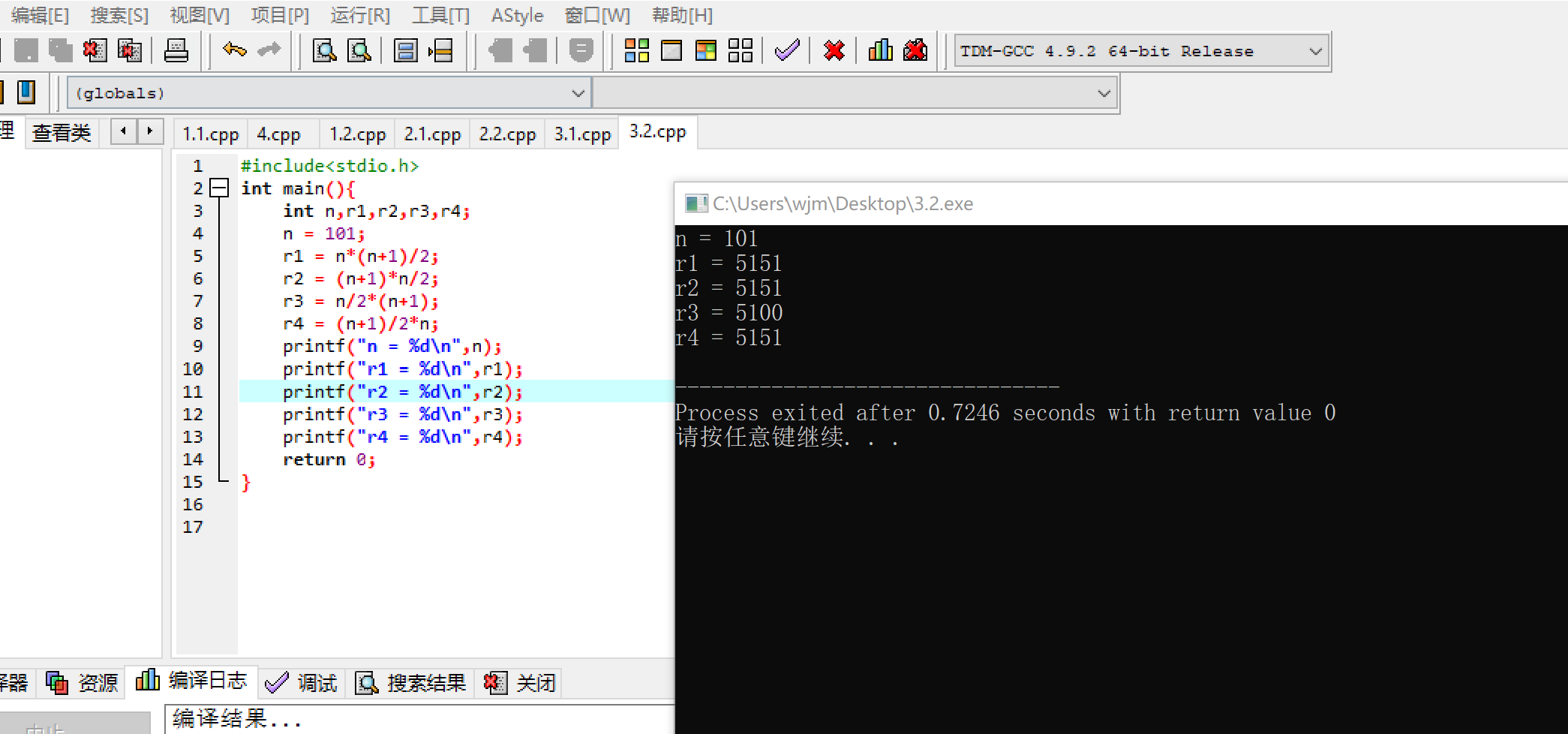Viewport: 1568px width, 734px height.
Task: Print the current source file
Action: [176, 51]
